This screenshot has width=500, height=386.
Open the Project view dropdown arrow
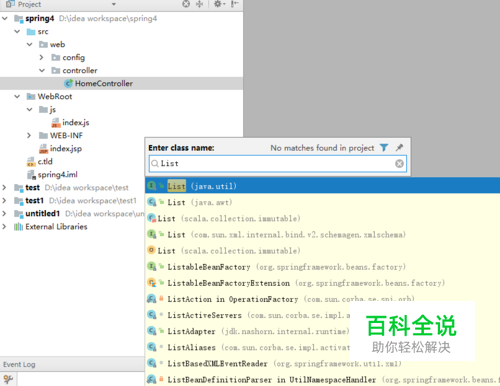pyautogui.click(x=114, y=4)
